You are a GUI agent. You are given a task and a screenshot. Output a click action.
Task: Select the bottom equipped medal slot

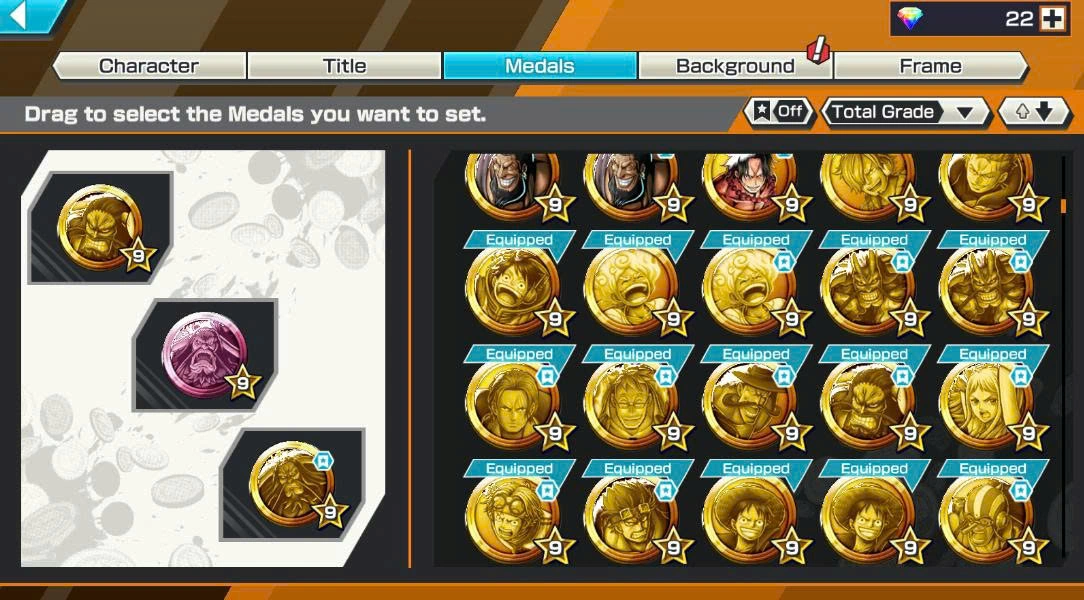[x=292, y=485]
